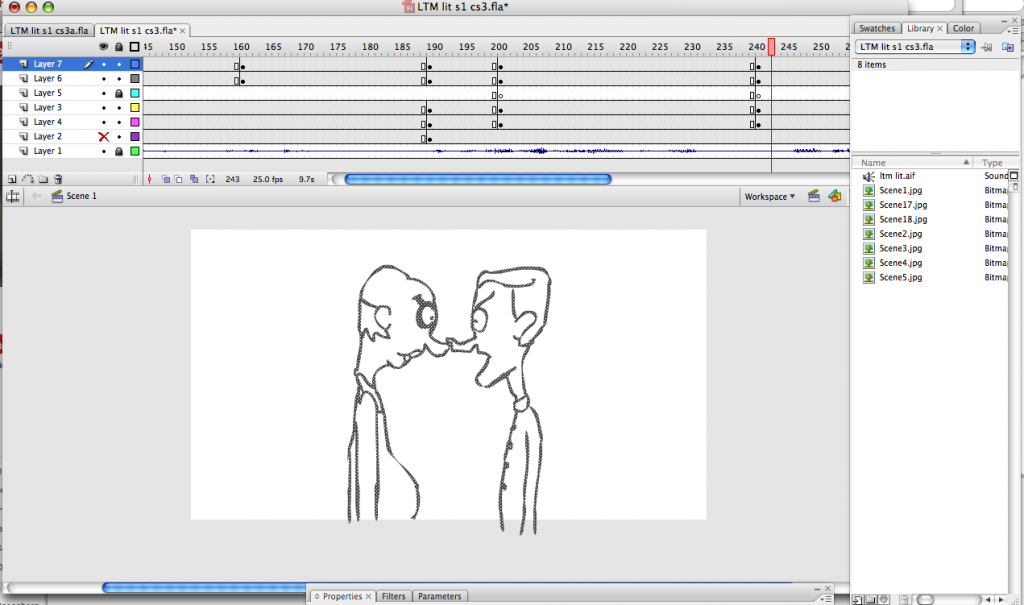This screenshot has width=1024, height=605.
Task: Click the New Library Panel icon
Action: coord(1006,47)
